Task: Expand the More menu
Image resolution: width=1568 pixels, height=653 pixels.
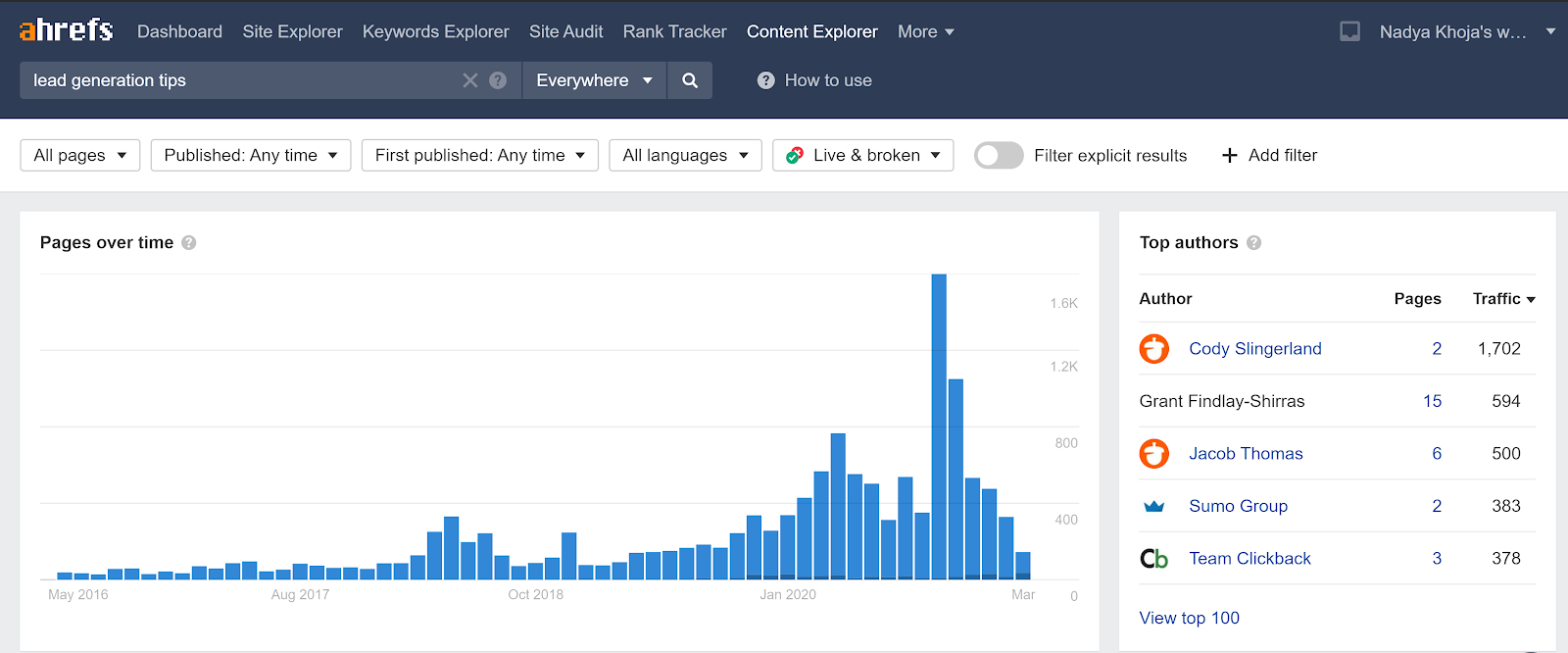Action: pyautogui.click(x=925, y=31)
